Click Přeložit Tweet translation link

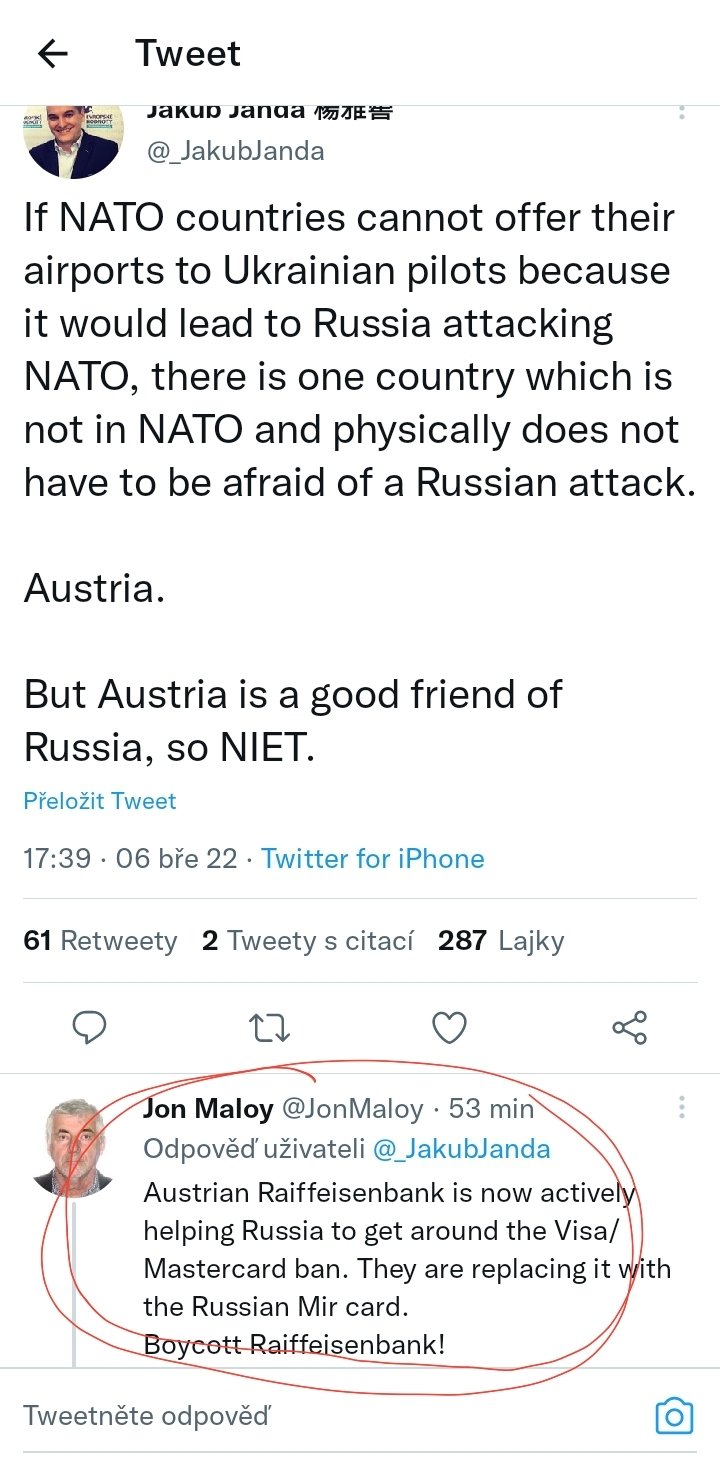click(x=100, y=801)
